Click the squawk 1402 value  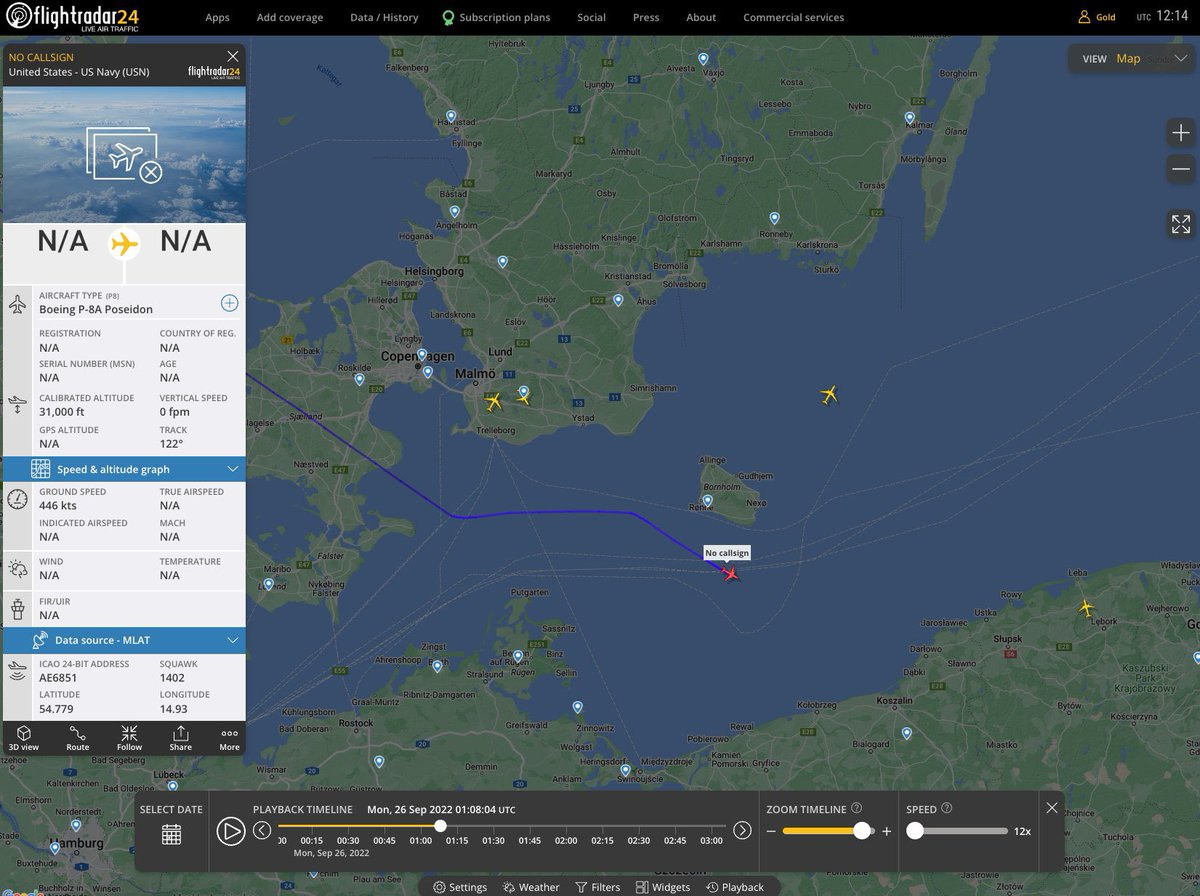click(x=172, y=677)
